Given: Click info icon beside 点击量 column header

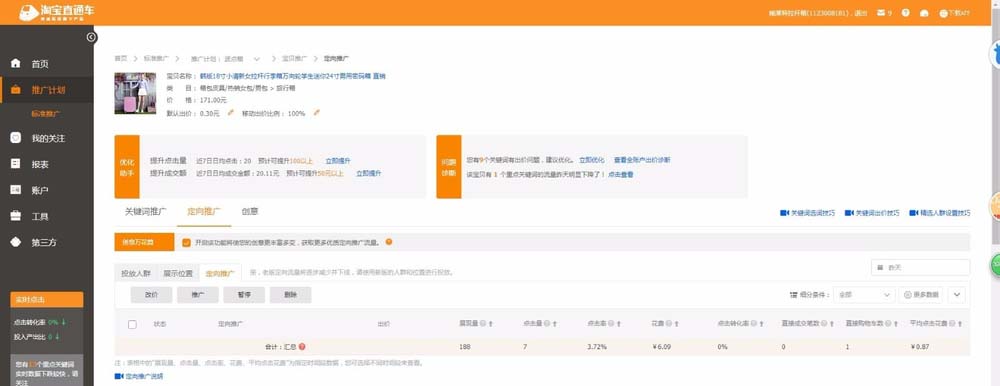Looking at the screenshot, I should pos(547,324).
